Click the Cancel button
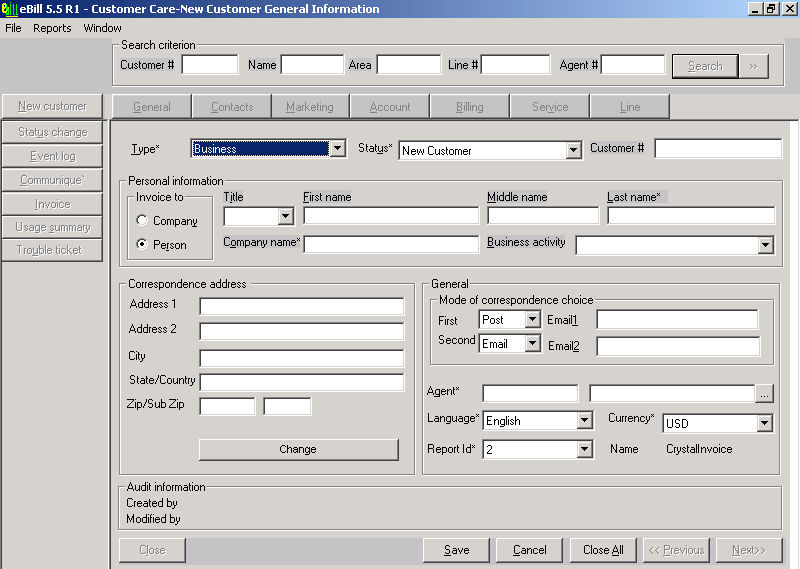Image resolution: width=800 pixels, height=569 pixels. tap(529, 550)
